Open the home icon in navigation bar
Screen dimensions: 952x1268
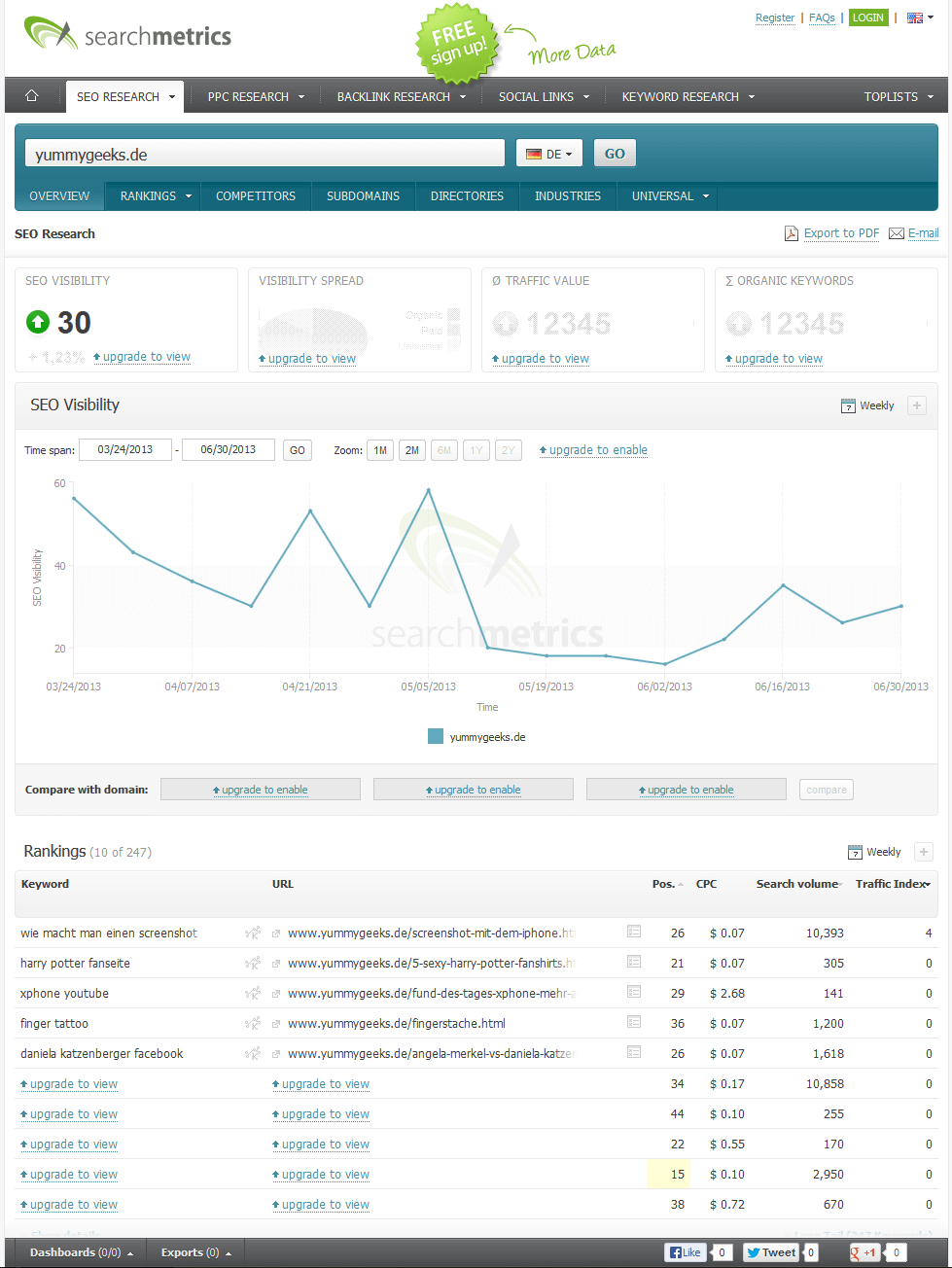[32, 95]
